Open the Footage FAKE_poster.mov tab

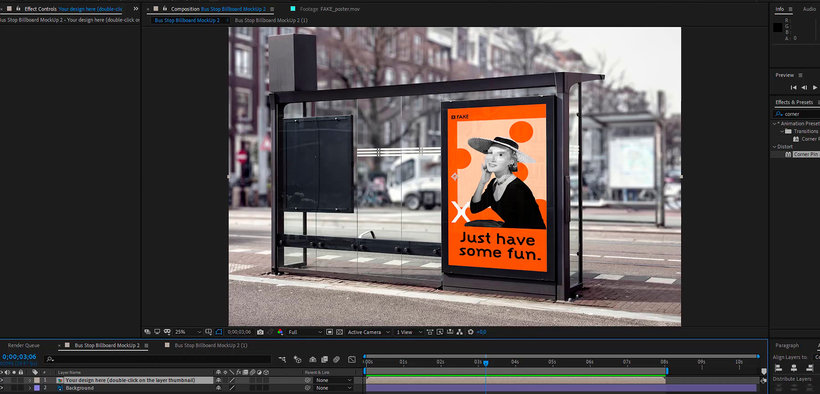pos(328,9)
